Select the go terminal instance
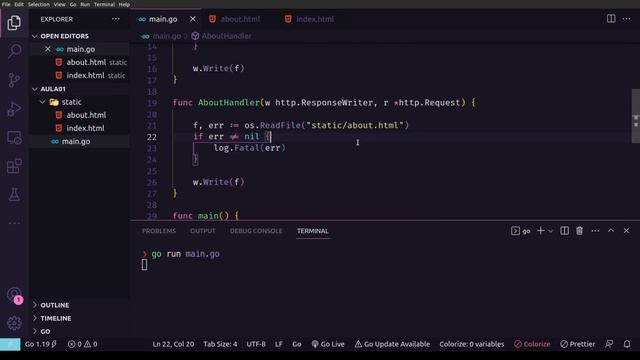Image resolution: width=640 pixels, height=360 pixels. tap(521, 231)
